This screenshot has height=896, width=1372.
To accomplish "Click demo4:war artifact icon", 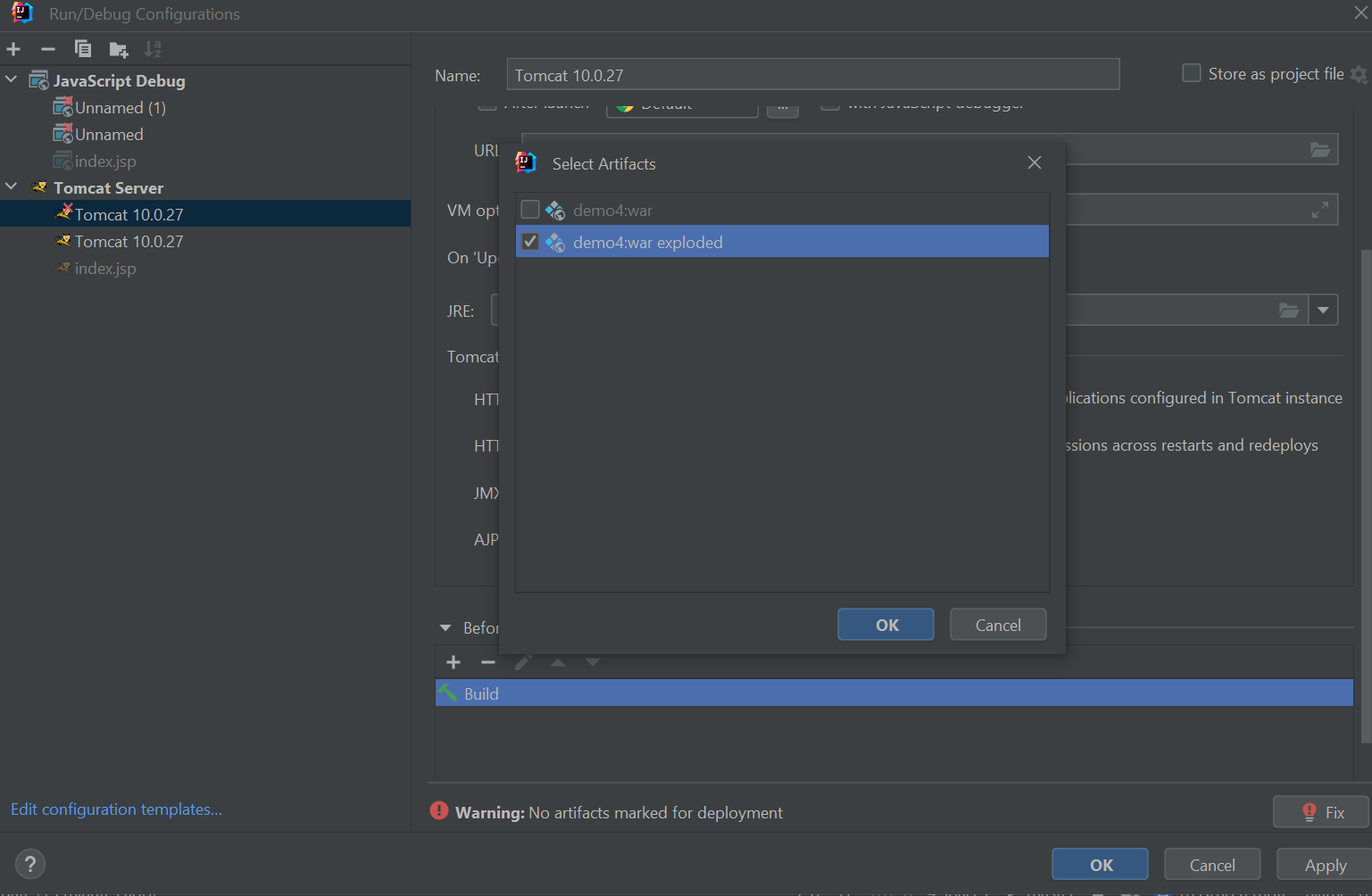I will coord(555,211).
